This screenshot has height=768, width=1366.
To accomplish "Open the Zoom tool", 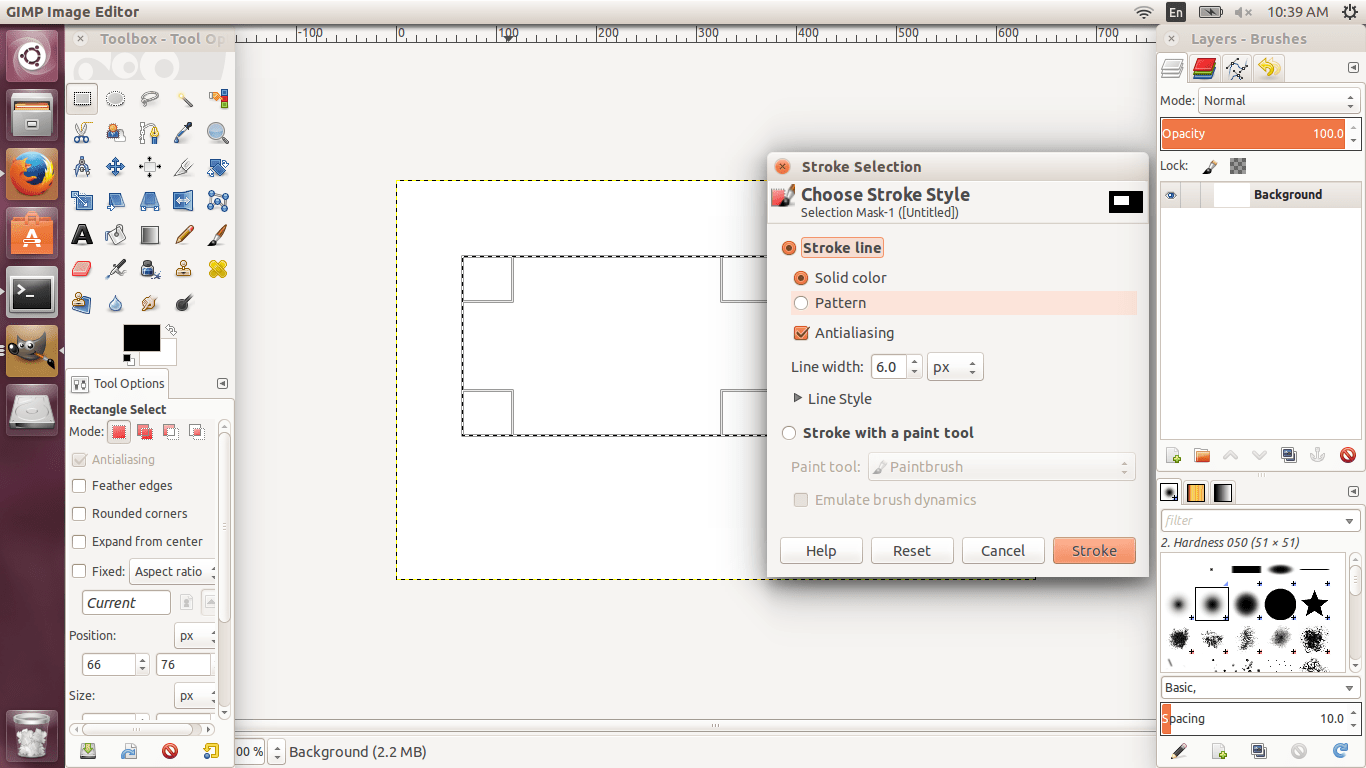I will point(218,133).
